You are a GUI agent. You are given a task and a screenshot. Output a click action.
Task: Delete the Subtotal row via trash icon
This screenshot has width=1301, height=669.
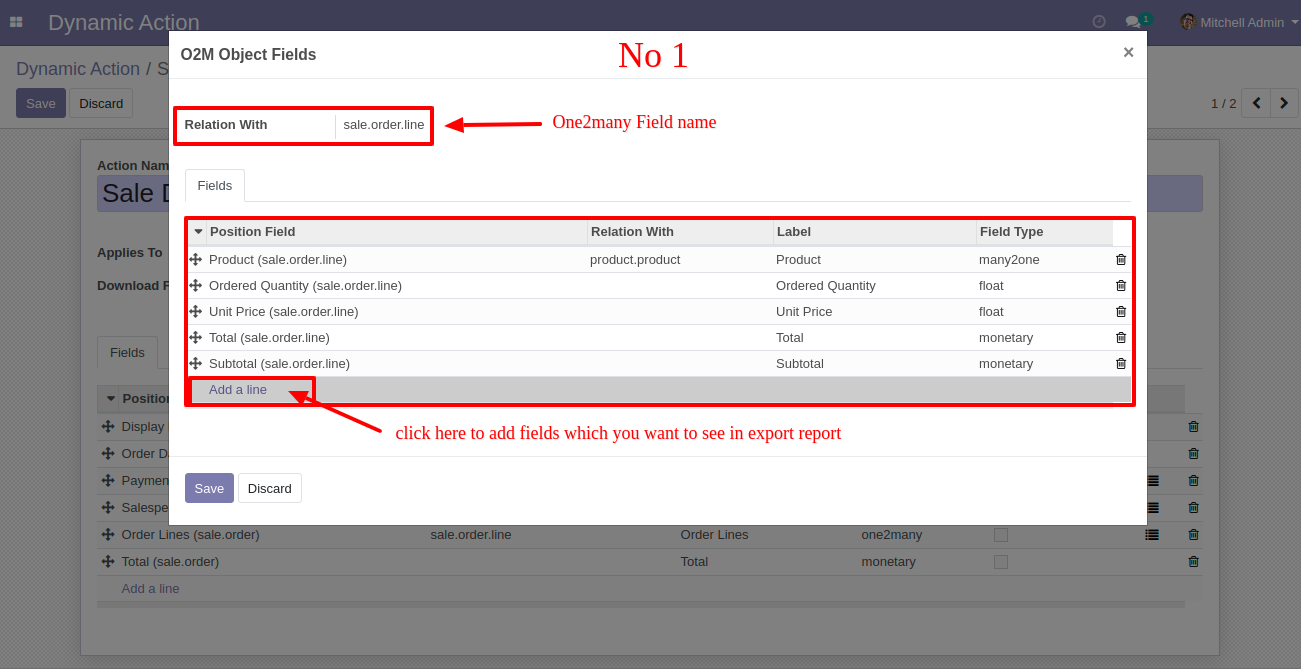coord(1121,364)
